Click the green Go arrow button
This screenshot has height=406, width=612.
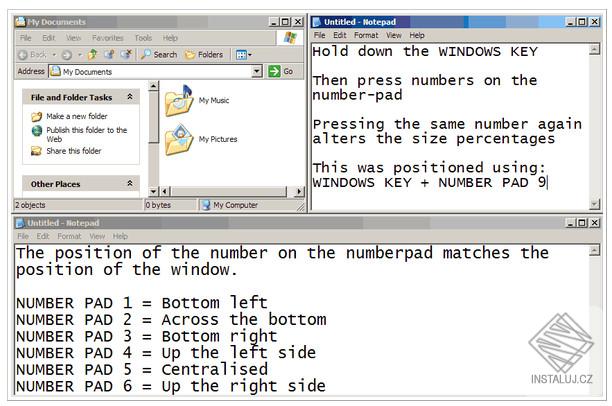click(x=274, y=71)
